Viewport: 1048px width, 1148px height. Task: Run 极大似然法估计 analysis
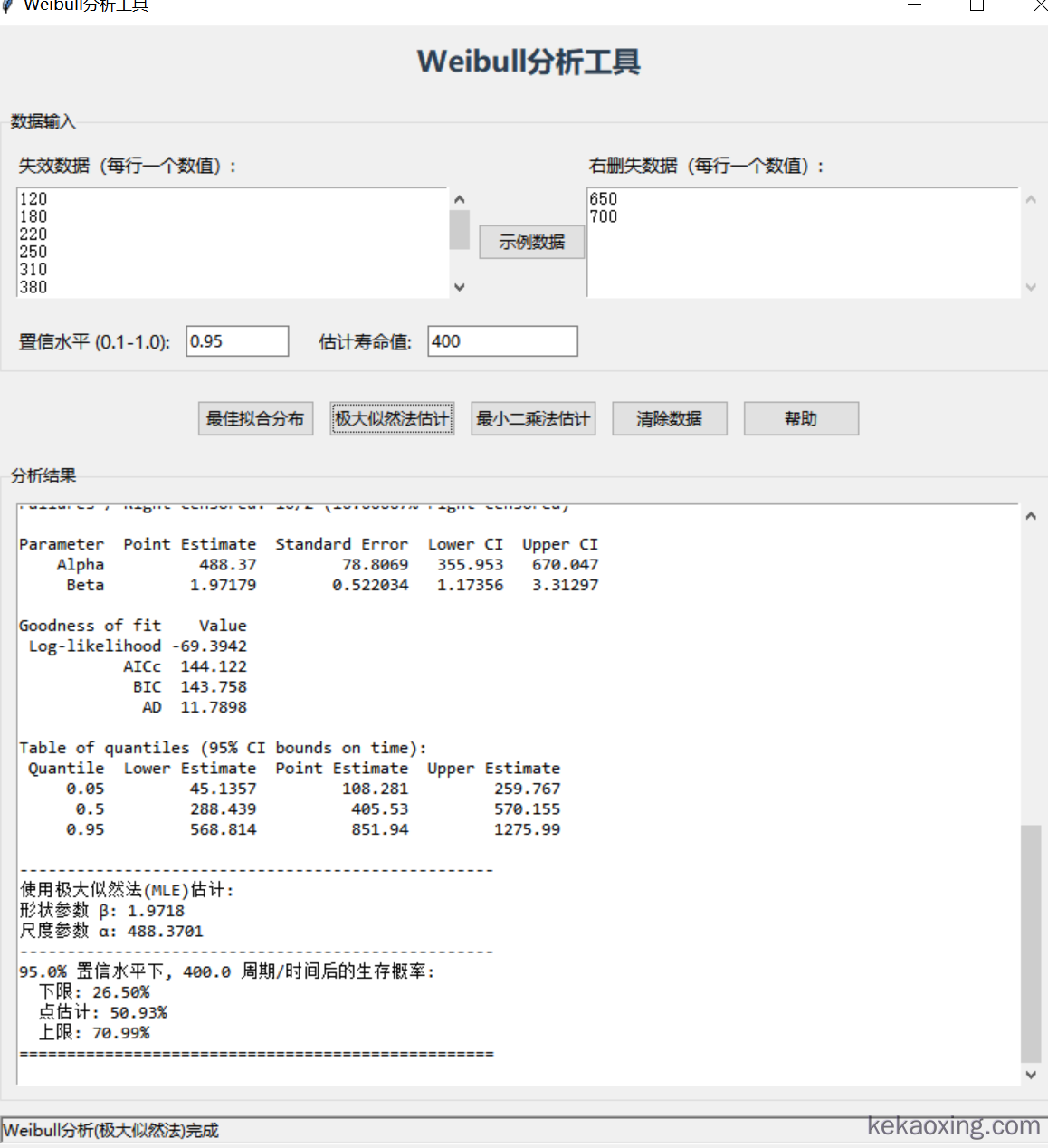click(392, 418)
